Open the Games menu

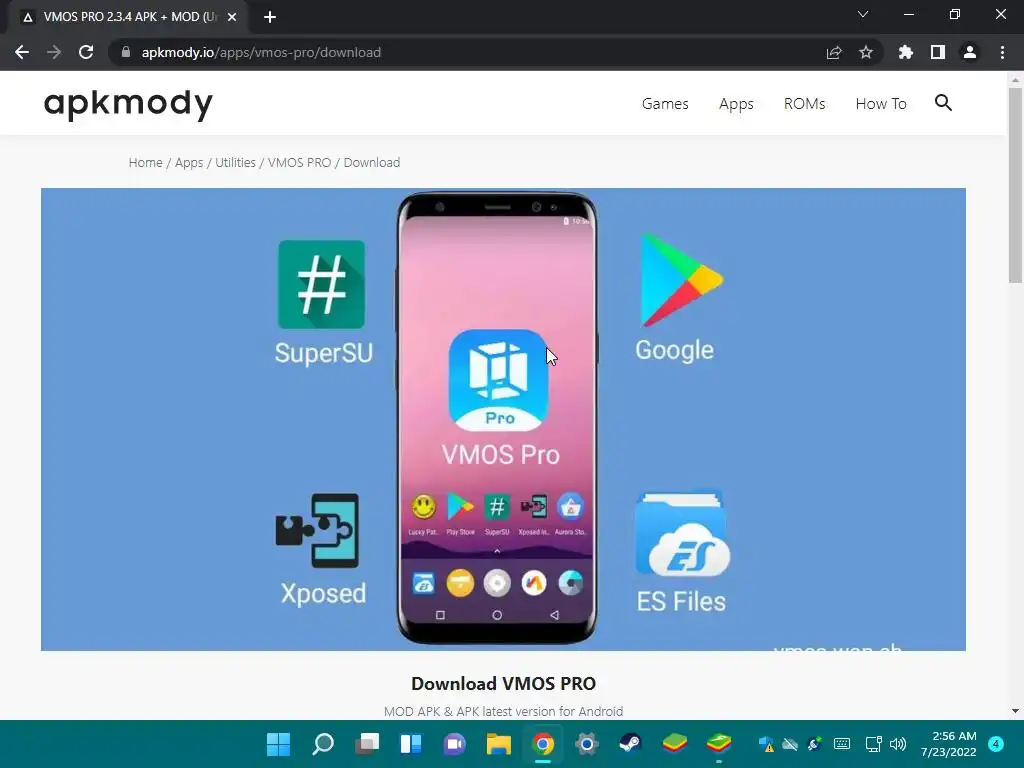click(665, 104)
